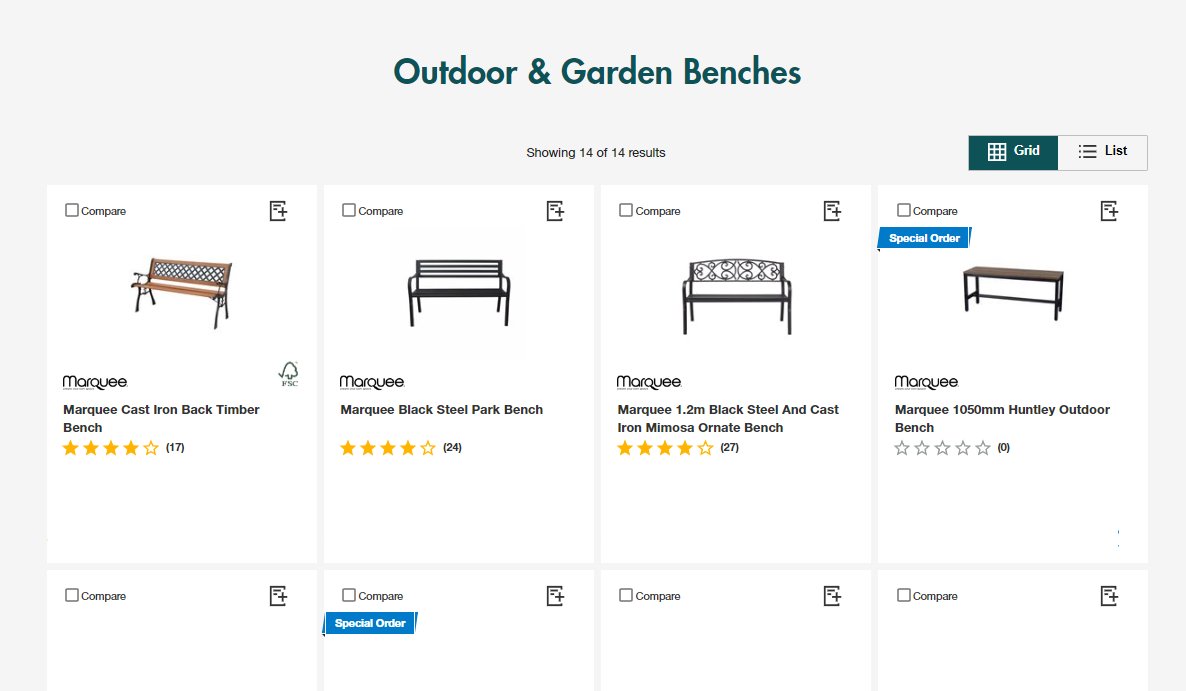Check Compare on Huntley Outdoor Bench card
Viewport: 1186px width, 691px height.
[x=903, y=210]
